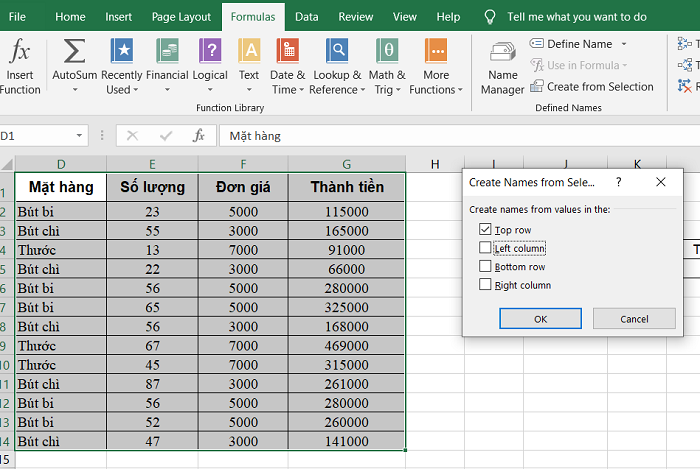Select the cell containing 115000

tap(346, 212)
